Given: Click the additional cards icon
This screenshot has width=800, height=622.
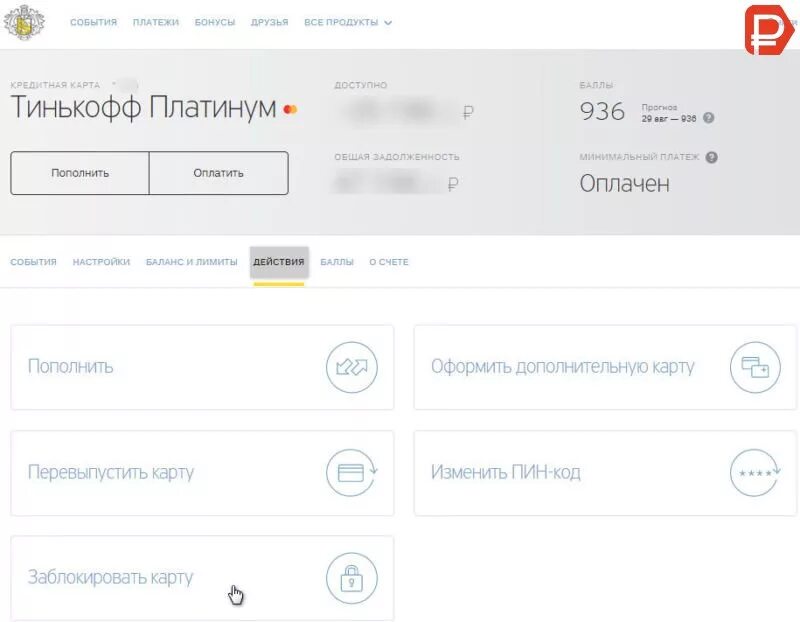Looking at the screenshot, I should tap(755, 367).
